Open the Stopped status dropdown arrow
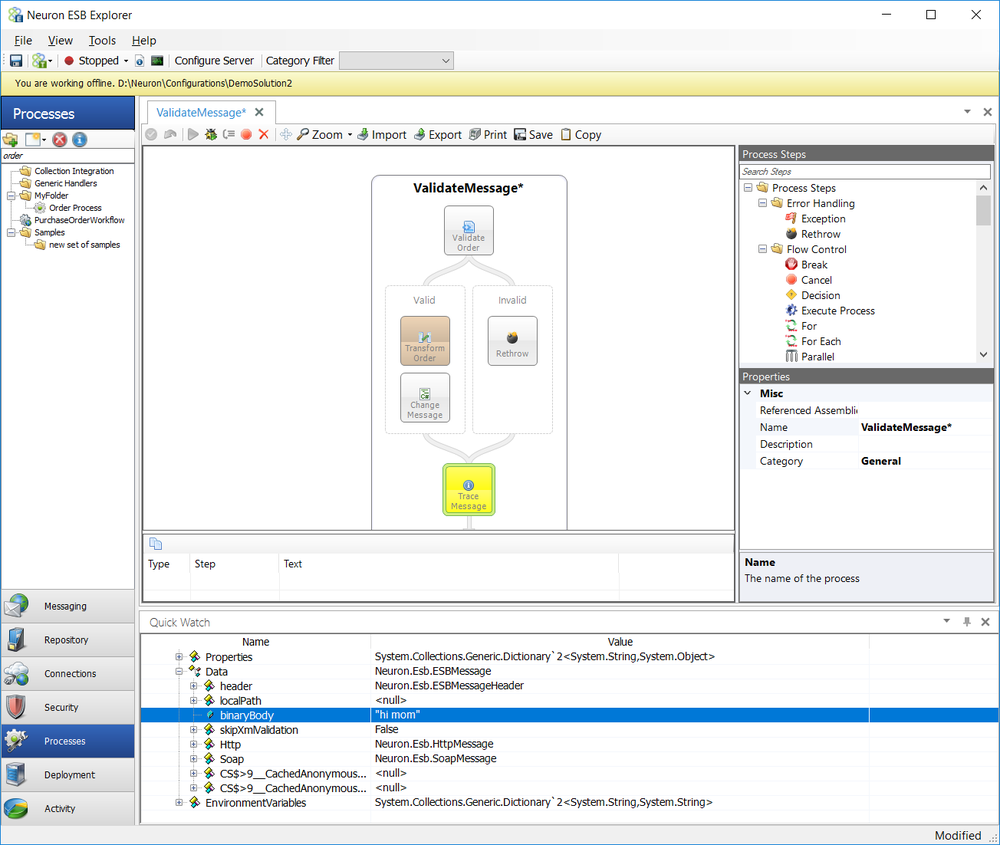 [x=126, y=61]
